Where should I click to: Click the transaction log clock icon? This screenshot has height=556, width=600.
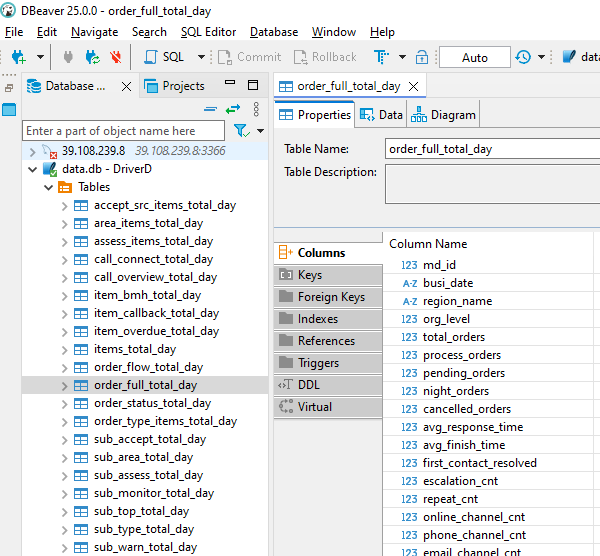click(523, 57)
